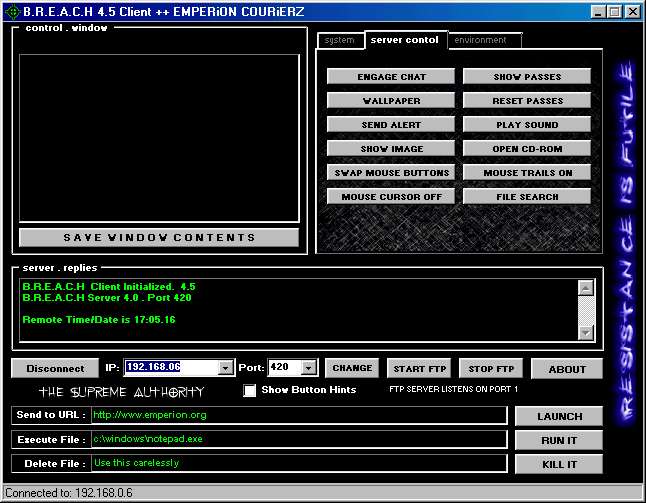This screenshot has width=646, height=503.
Task: Click the Send to URL text field
Action: pos(298,415)
